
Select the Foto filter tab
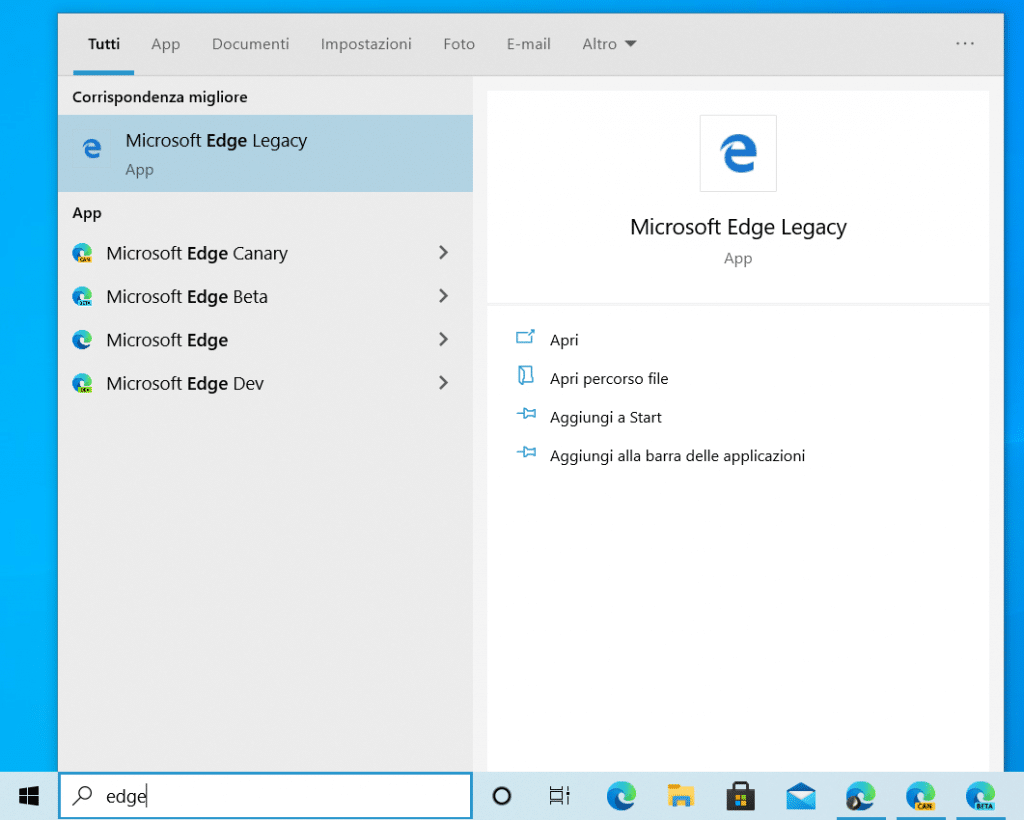tap(459, 44)
